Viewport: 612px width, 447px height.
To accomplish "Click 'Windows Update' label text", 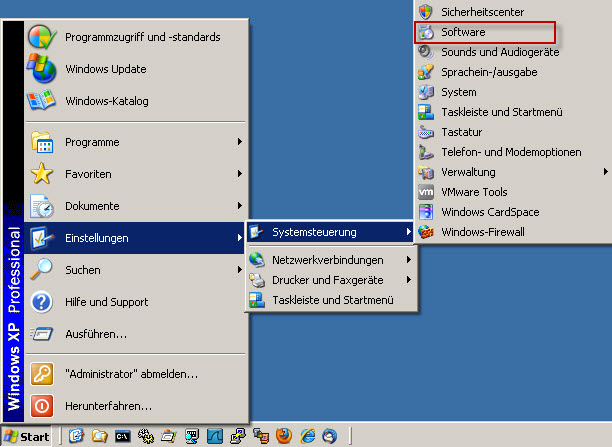I will click(106, 69).
